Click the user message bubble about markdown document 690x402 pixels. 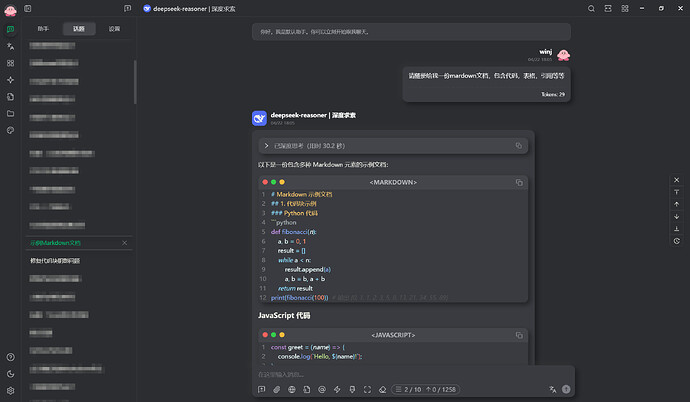click(486, 84)
